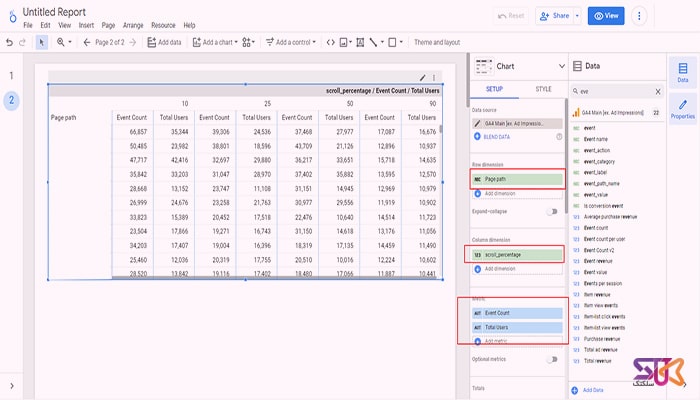Click the Share button
This screenshot has height=400, width=700.
pos(554,16)
